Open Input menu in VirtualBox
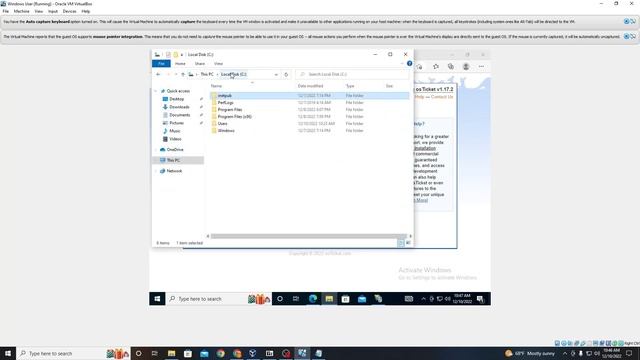640x360 pixels. point(53,11)
